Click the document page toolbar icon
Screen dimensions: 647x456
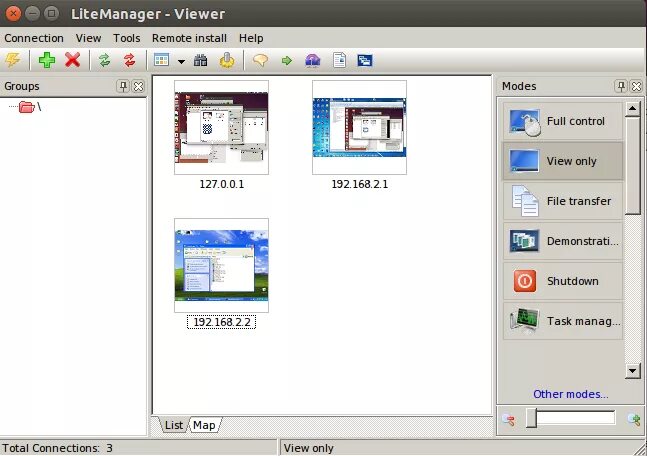click(x=339, y=60)
